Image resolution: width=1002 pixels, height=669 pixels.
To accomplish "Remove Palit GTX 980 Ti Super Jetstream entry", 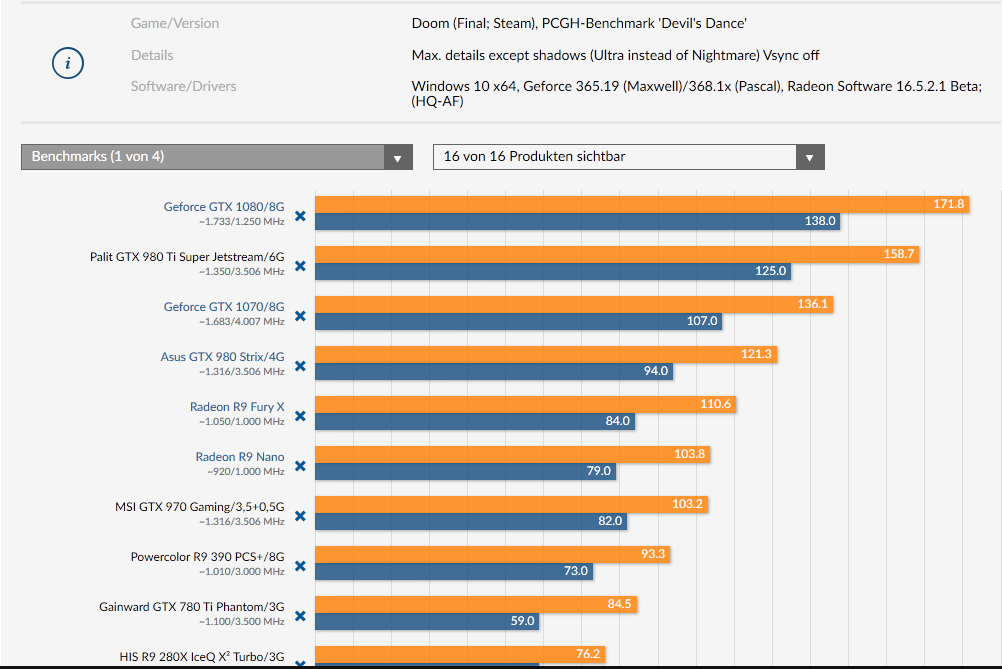I will click(x=299, y=267).
